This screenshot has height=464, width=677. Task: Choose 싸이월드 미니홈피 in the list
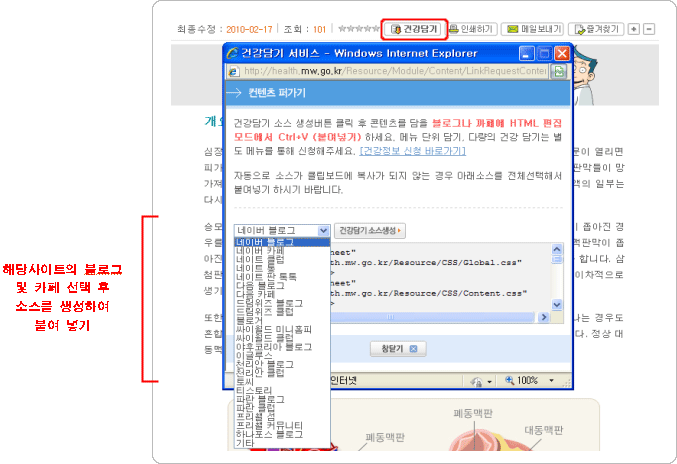[x=273, y=328]
